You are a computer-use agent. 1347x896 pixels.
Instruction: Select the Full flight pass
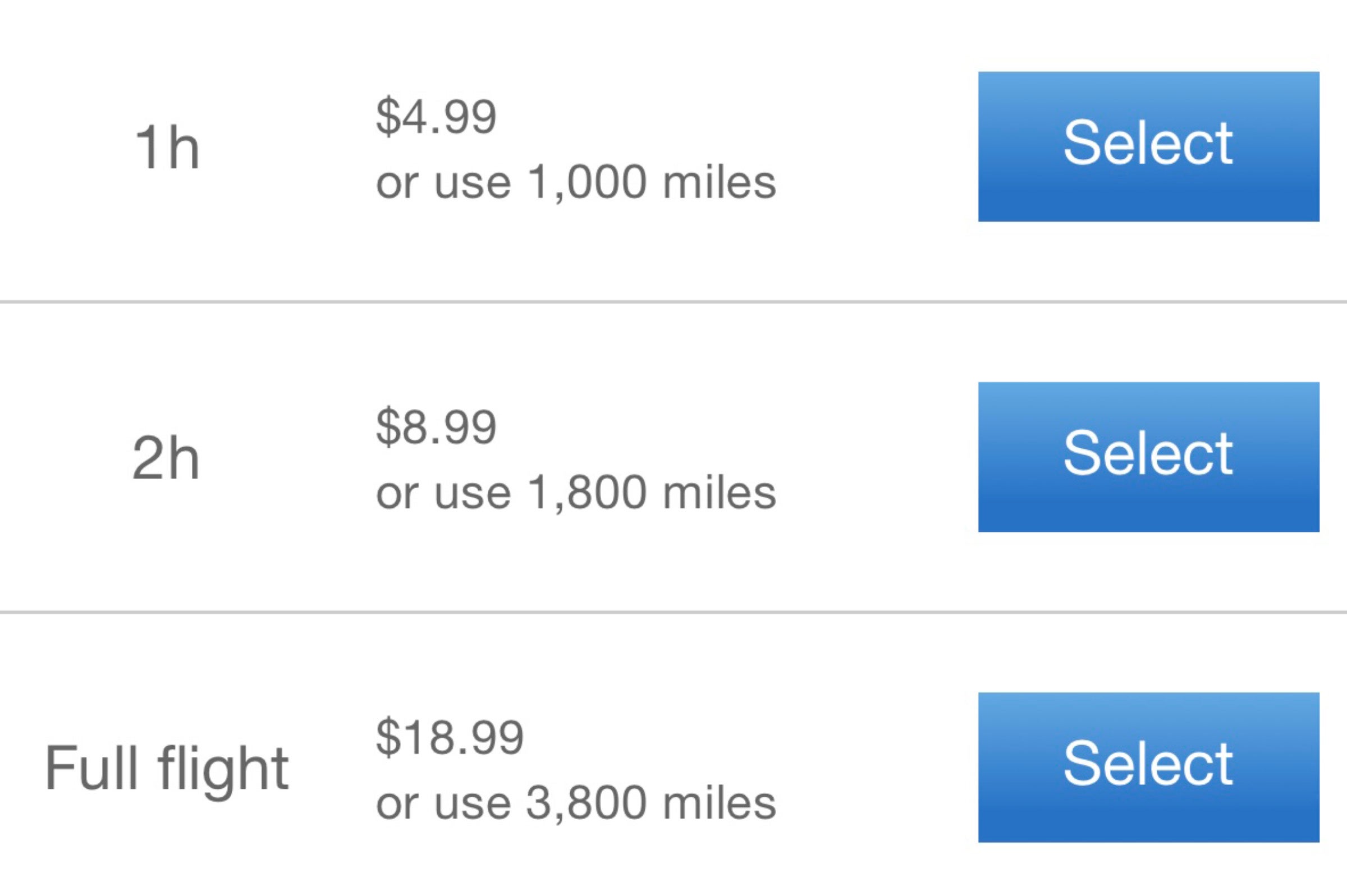tap(1148, 767)
